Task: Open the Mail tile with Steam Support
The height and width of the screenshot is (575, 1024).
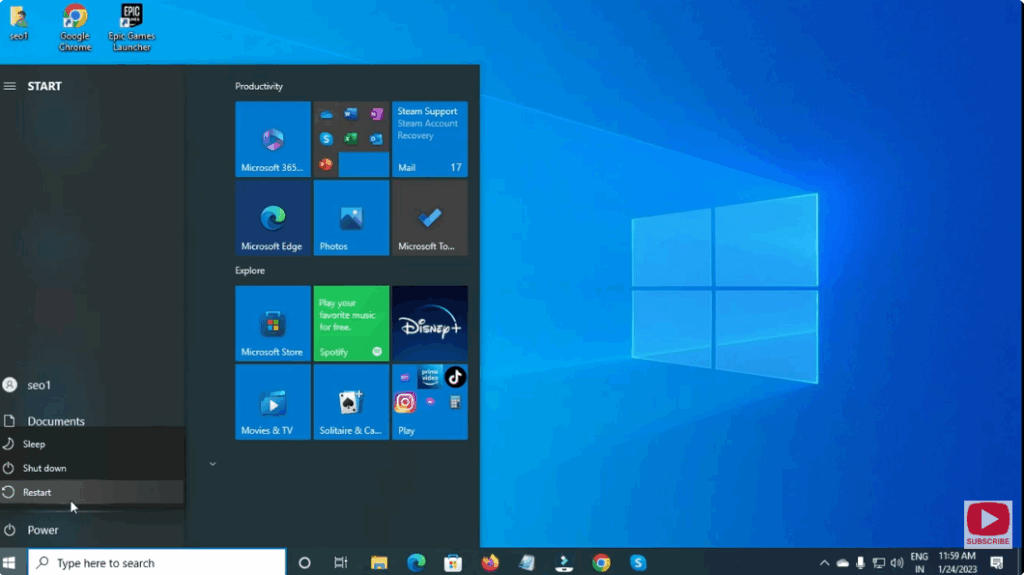Action: [430, 139]
